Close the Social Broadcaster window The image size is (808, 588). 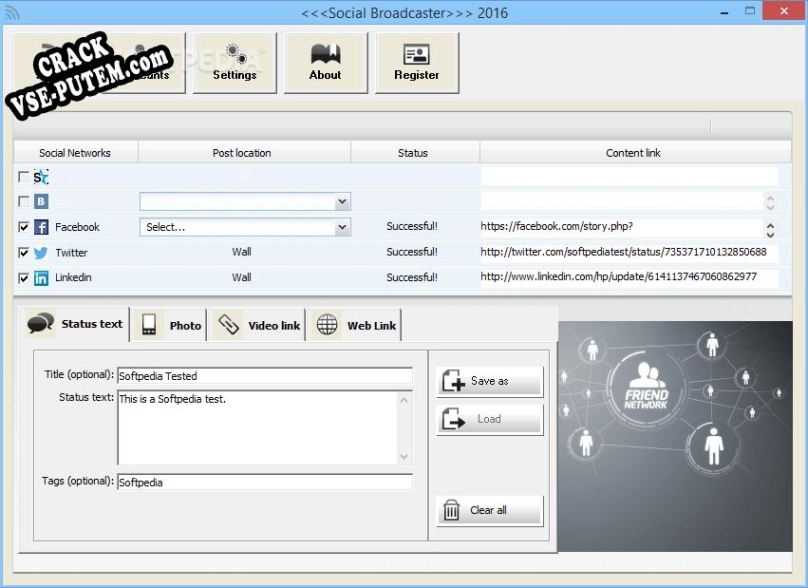pyautogui.click(x=783, y=11)
